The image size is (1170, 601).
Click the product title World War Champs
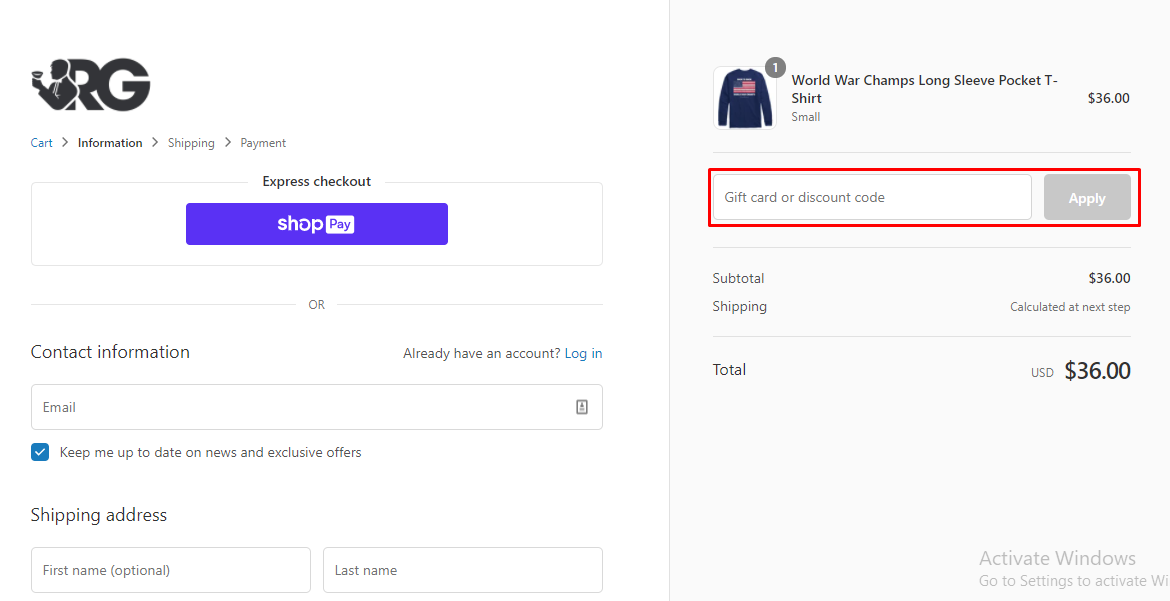(x=925, y=89)
